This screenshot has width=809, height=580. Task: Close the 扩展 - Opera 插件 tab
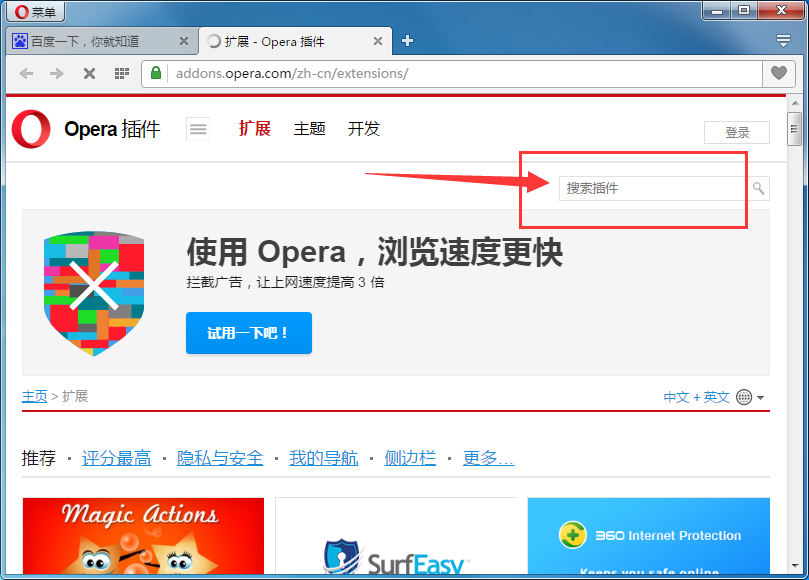(x=378, y=41)
